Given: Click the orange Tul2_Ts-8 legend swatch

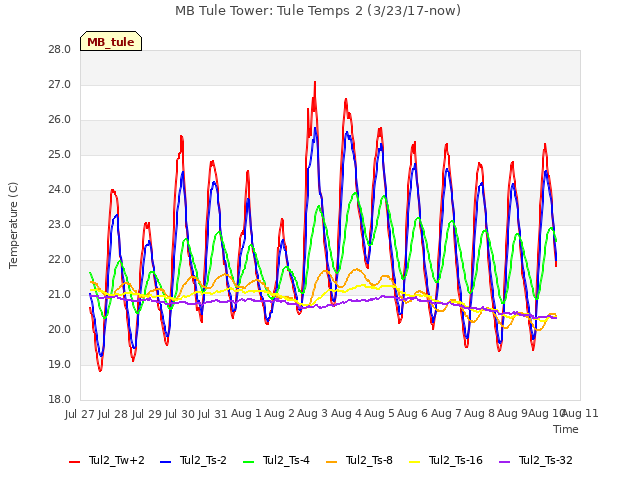Looking at the screenshot, I should click(x=331, y=462).
